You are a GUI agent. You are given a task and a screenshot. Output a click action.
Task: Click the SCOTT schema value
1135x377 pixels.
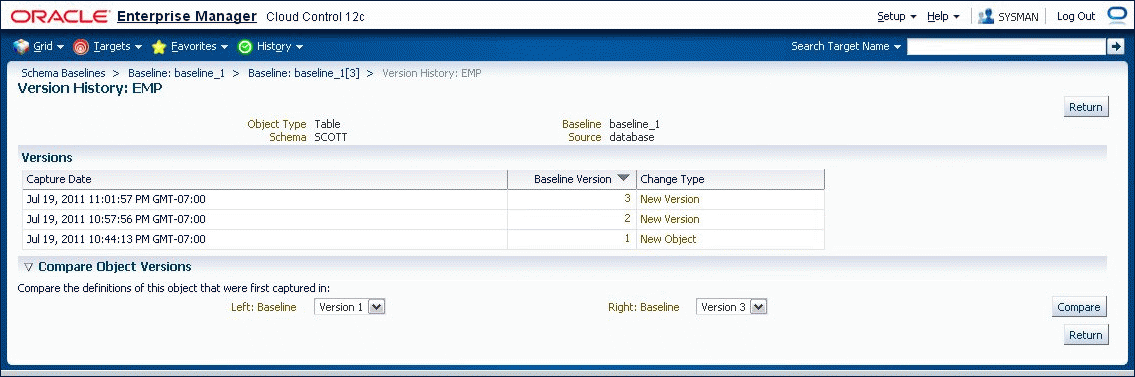tap(331, 137)
